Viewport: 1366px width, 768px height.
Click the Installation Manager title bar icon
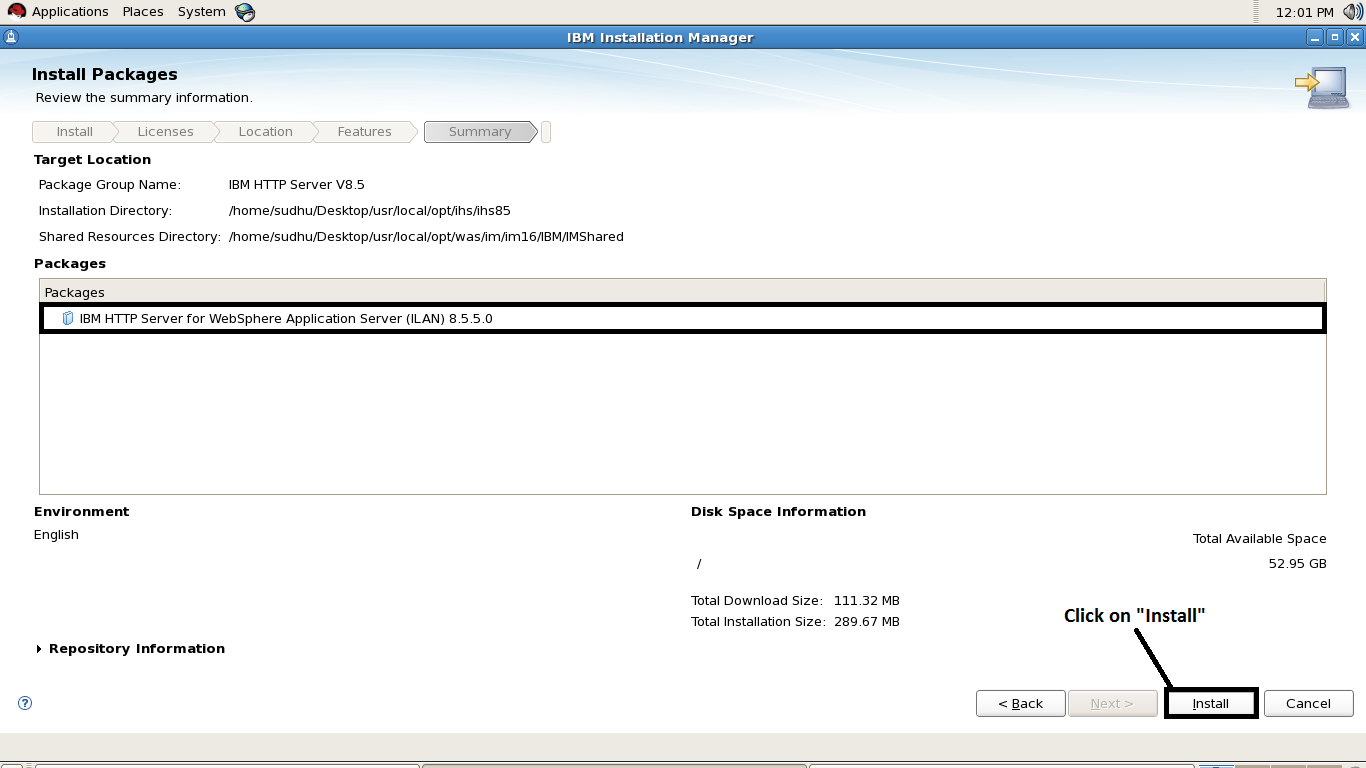[11, 38]
